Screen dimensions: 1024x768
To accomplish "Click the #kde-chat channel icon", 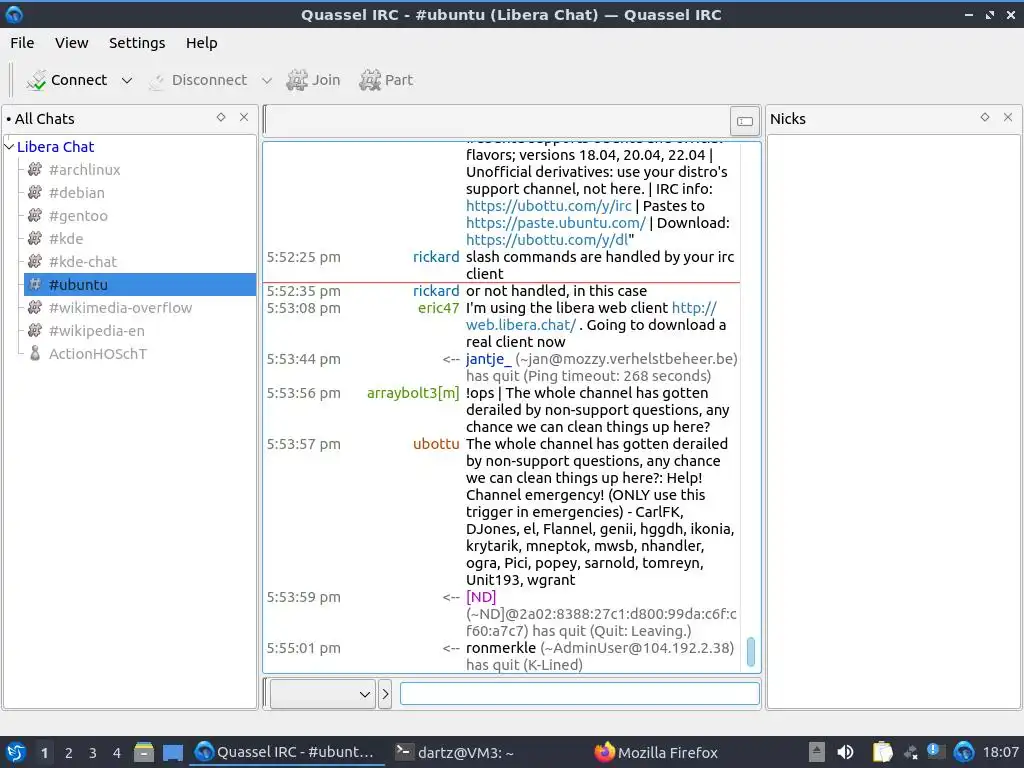I will [35, 261].
